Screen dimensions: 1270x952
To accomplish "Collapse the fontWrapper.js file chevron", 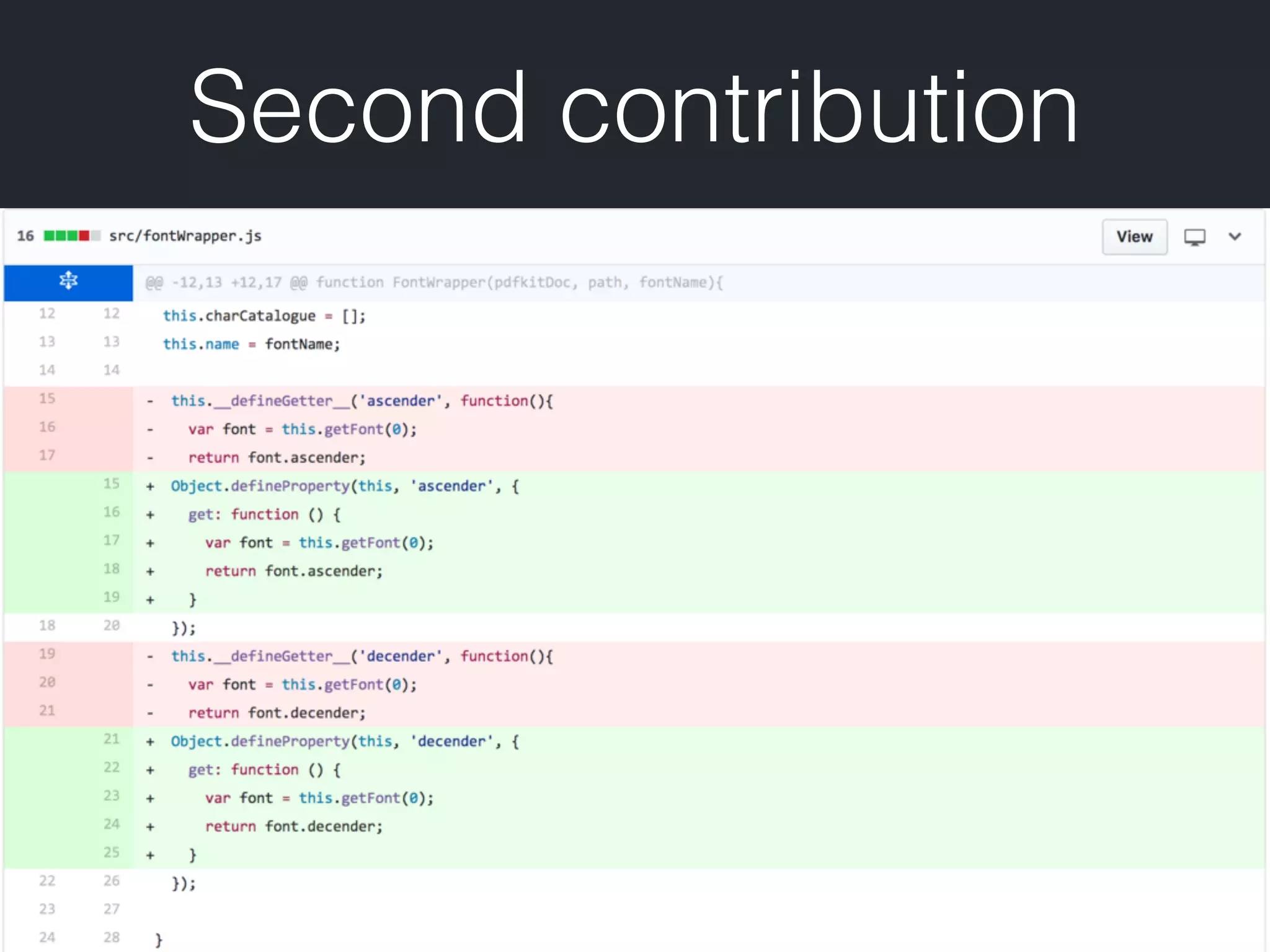I will pos(1235,237).
